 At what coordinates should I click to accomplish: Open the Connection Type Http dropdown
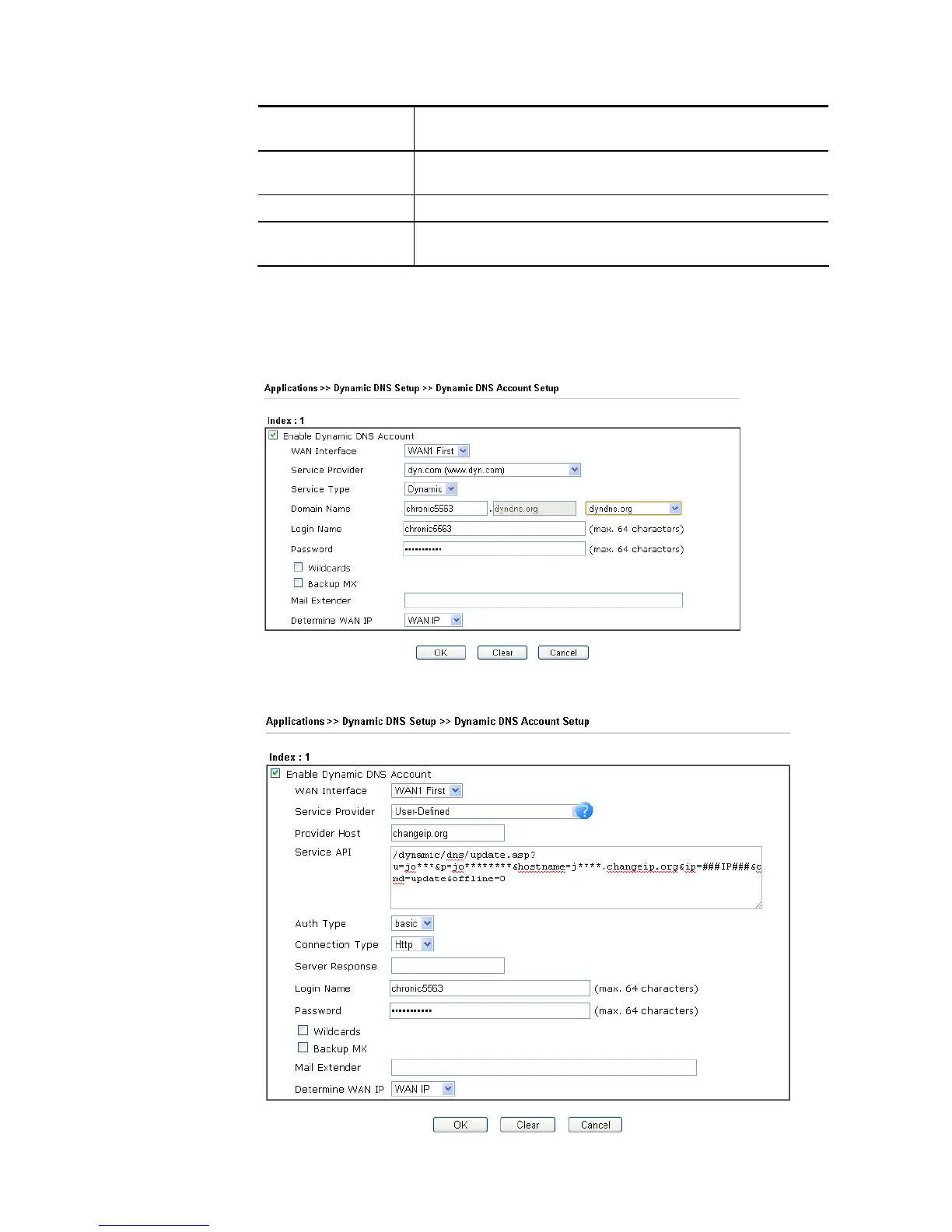tap(412, 944)
